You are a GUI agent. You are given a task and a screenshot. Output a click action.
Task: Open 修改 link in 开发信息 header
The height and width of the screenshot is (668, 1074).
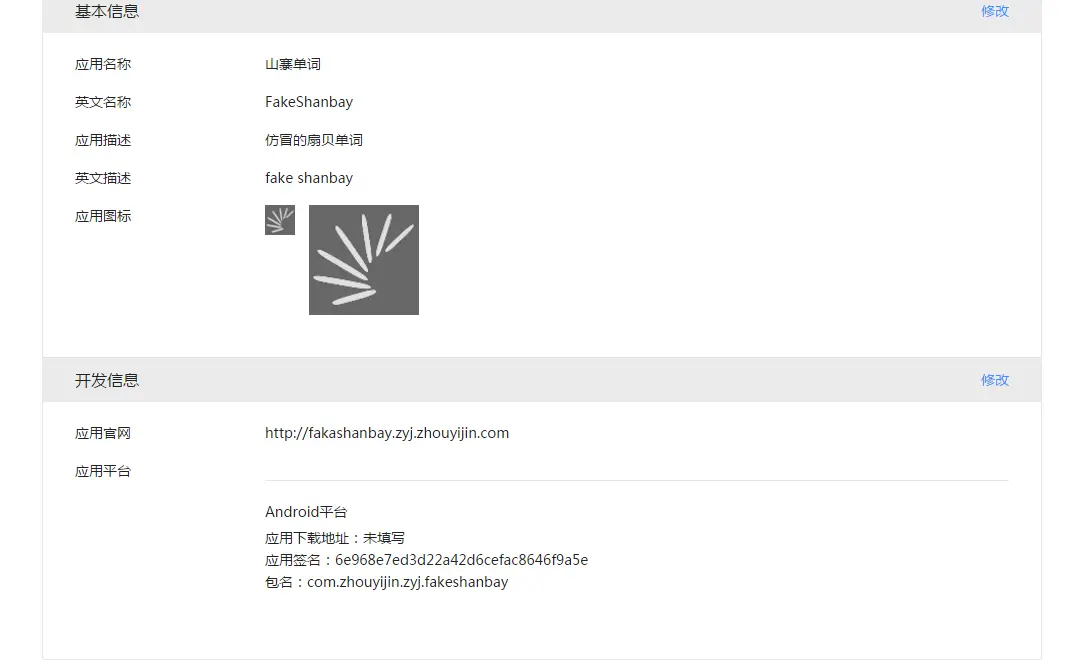[x=995, y=380]
